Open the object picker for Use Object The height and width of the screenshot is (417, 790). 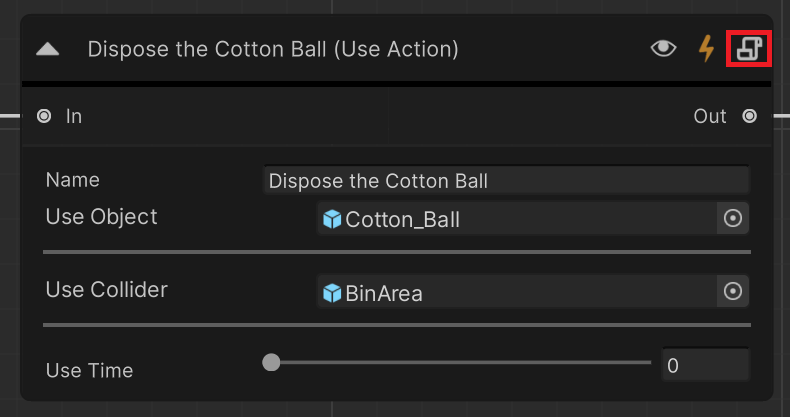(733, 219)
